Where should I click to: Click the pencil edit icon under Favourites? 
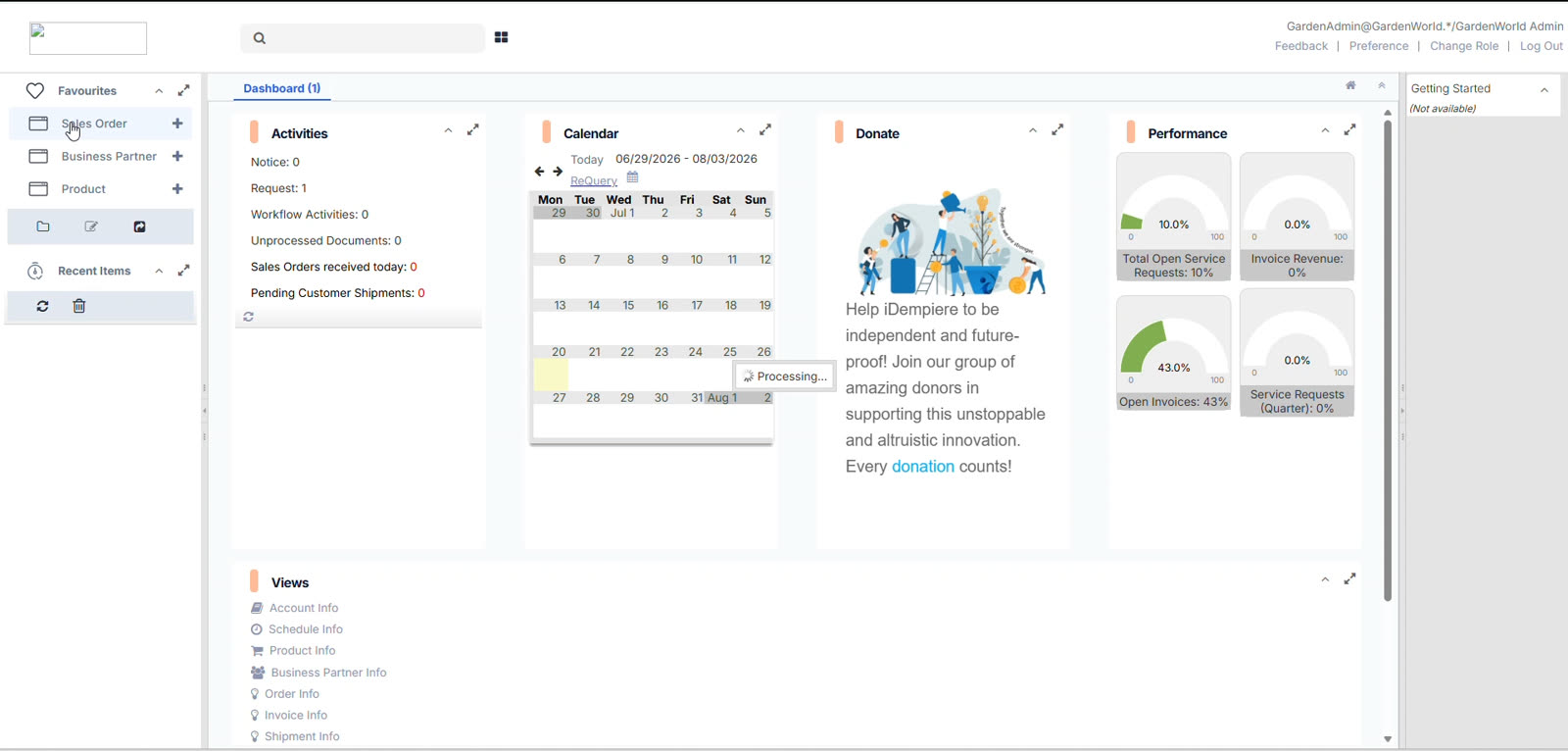pos(91,226)
